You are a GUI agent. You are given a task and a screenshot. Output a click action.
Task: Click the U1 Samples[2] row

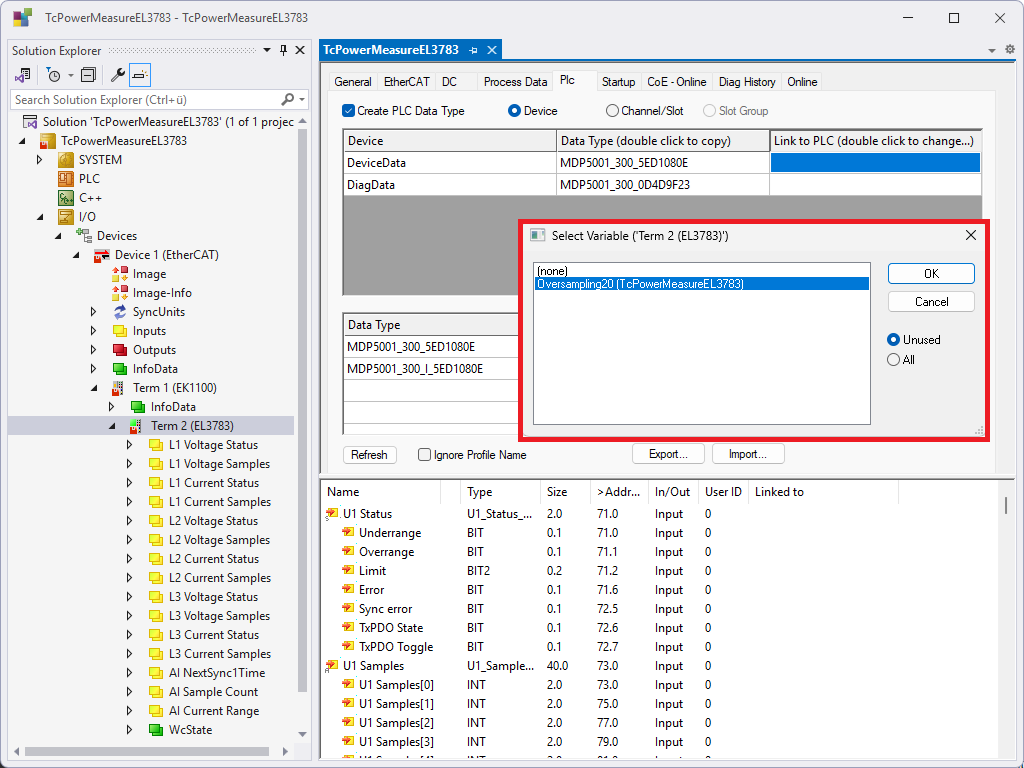point(660,723)
